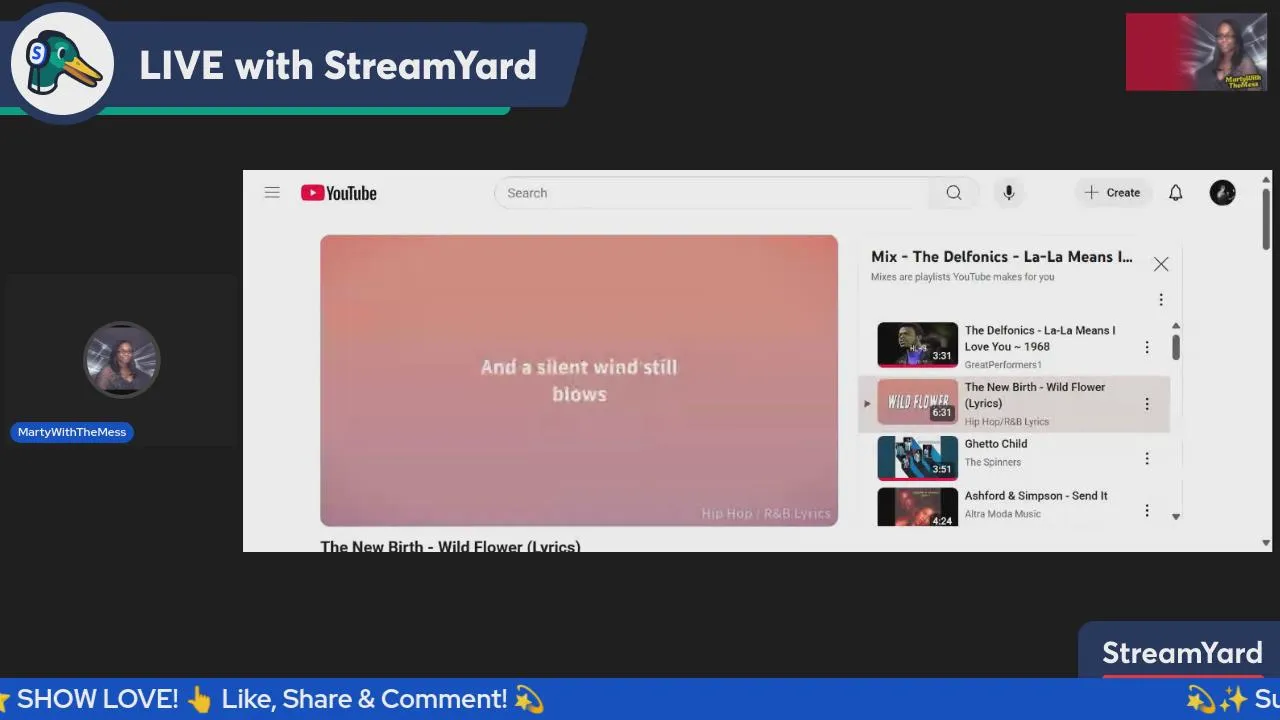This screenshot has height=720, width=1280.
Task: Play the Ashford & Simpson Send It thumbnail
Action: (917, 507)
